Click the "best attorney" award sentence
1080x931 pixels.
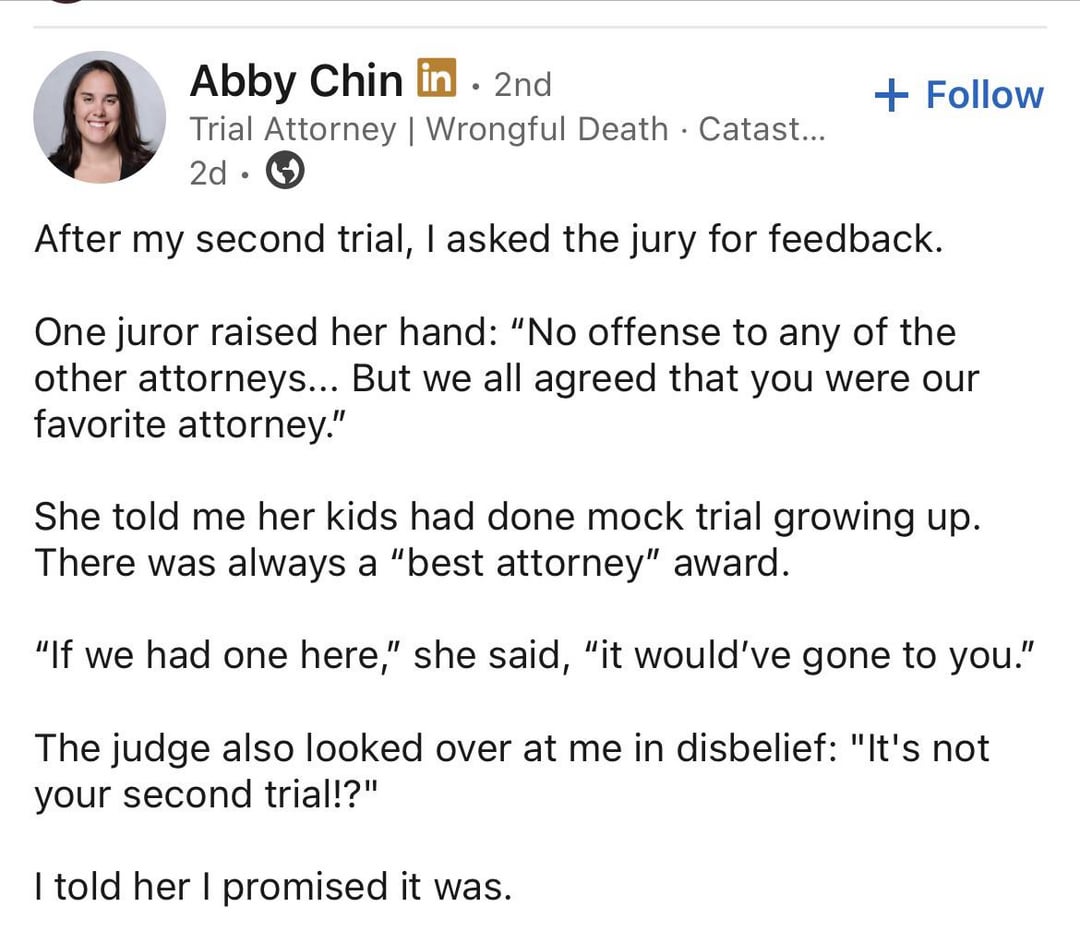(x=412, y=562)
